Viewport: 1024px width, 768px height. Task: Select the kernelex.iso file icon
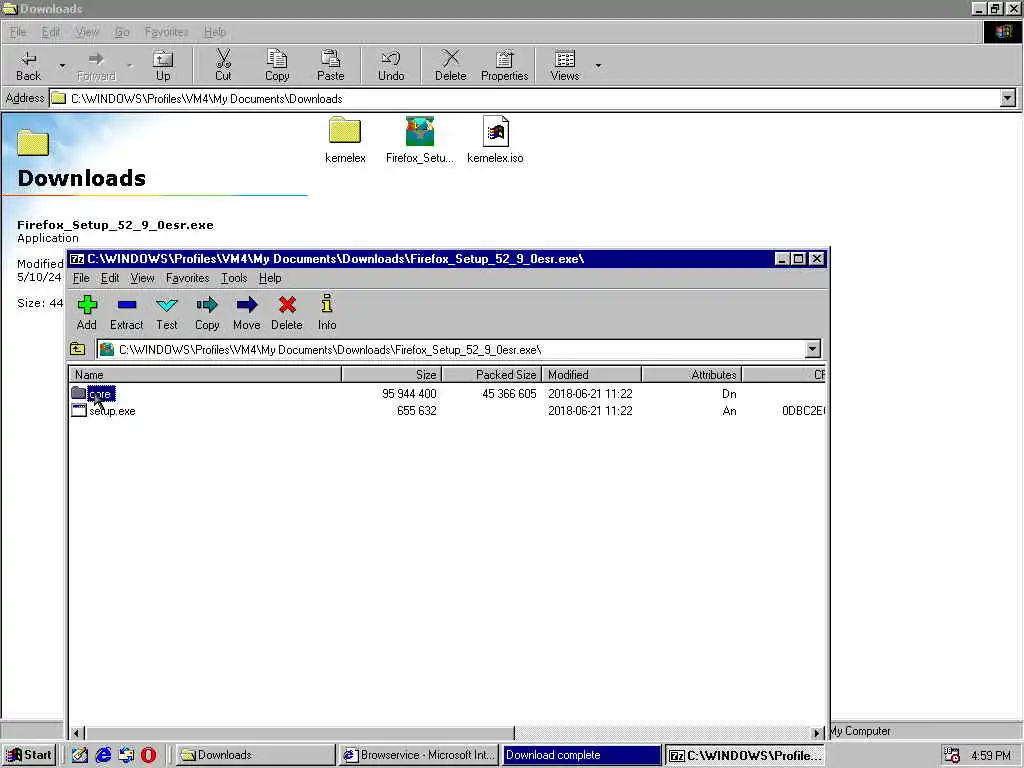click(495, 139)
